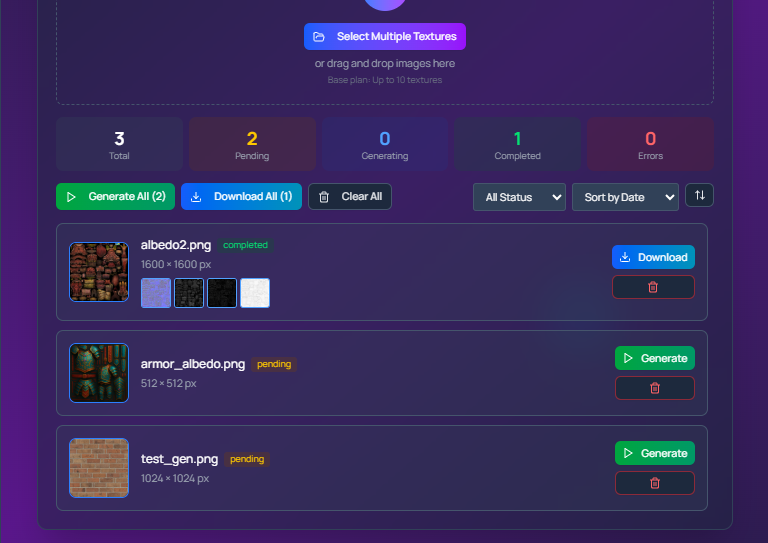Start generation for test_gen.png
This screenshot has height=543, width=768.
(x=654, y=453)
